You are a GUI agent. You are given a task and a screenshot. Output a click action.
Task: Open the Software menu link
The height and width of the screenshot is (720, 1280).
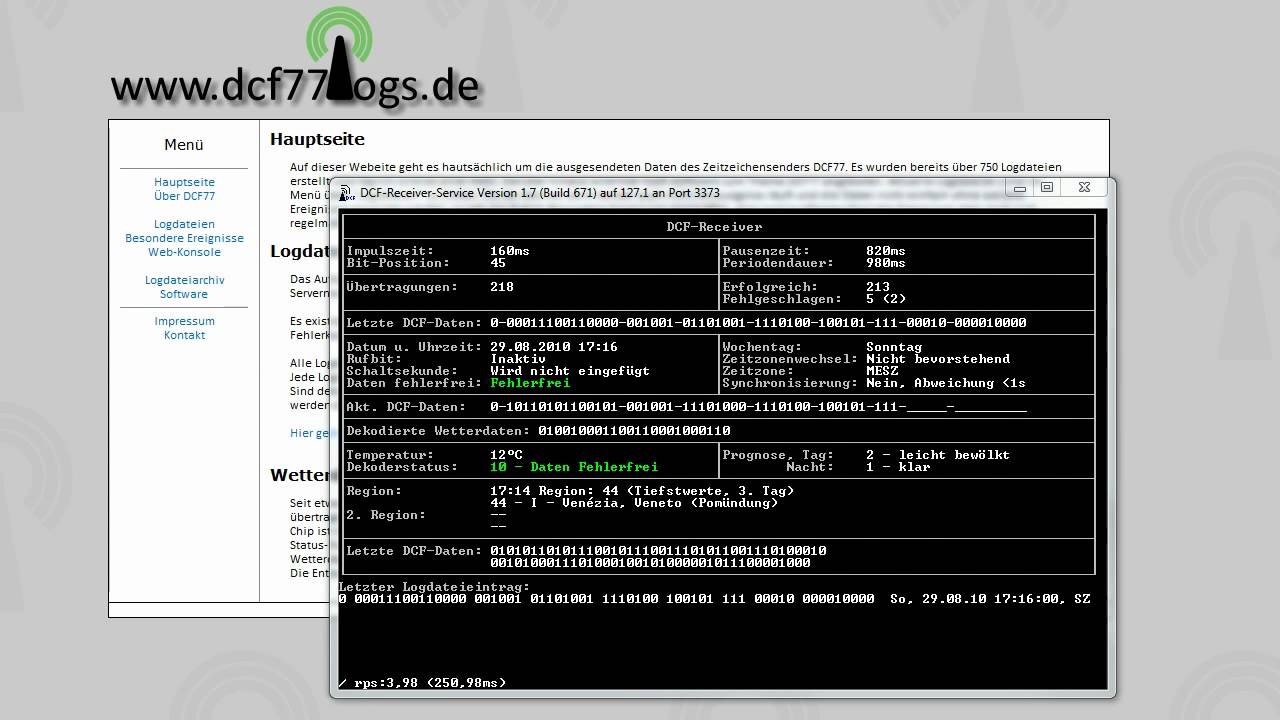tap(184, 294)
